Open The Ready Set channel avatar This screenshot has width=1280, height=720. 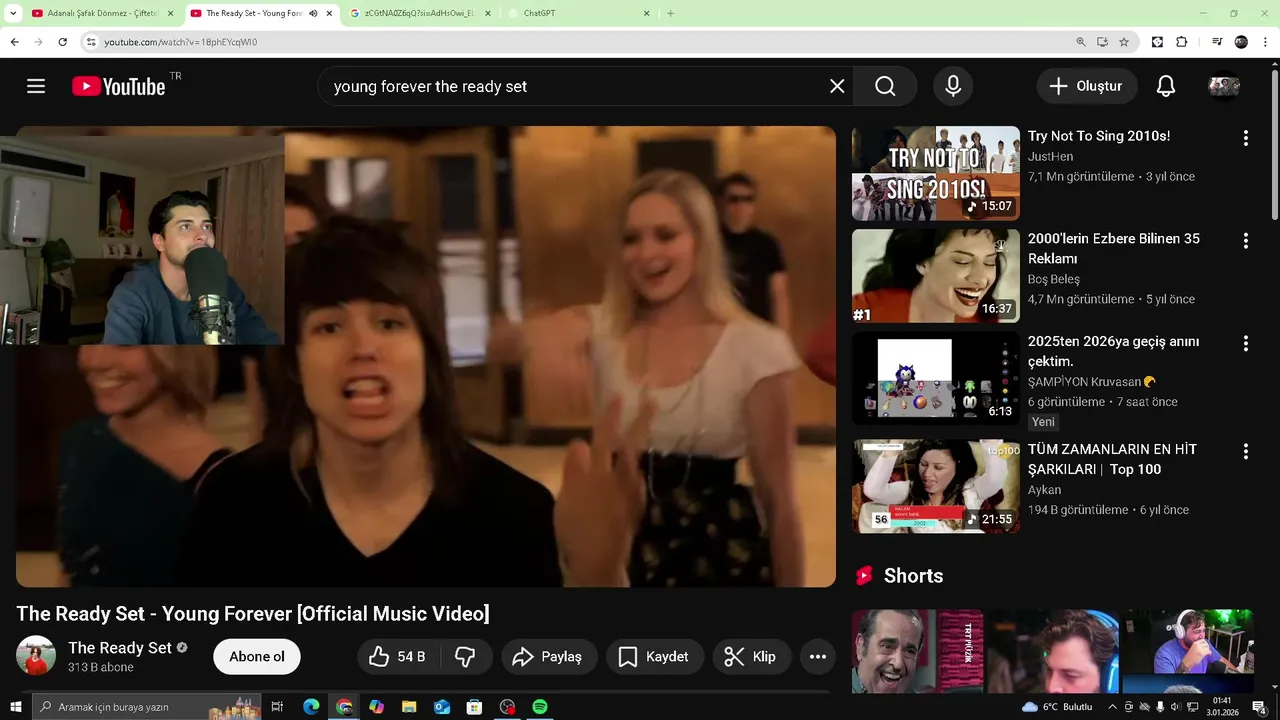click(x=36, y=655)
